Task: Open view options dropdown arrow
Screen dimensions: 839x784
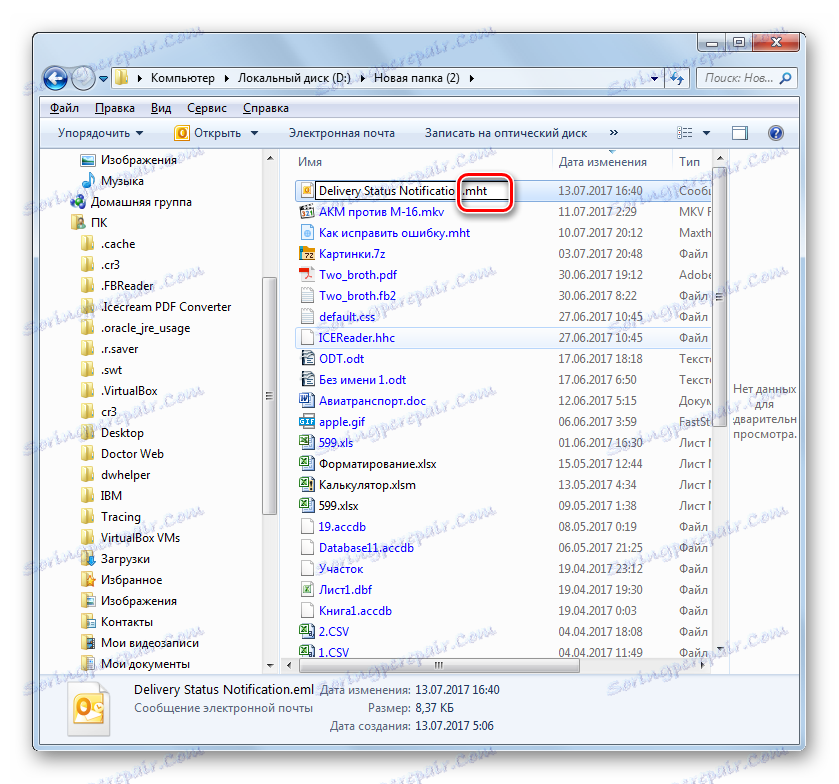Action: click(706, 133)
